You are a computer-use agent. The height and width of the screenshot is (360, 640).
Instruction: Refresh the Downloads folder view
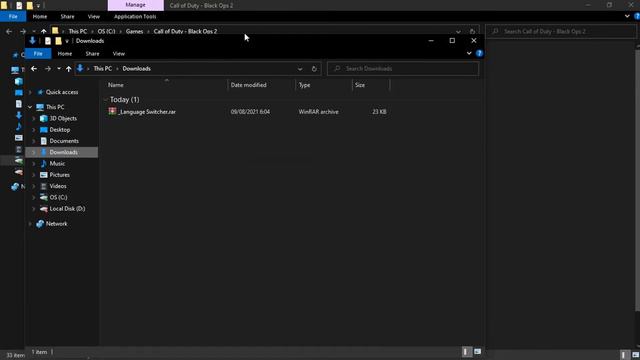pyautogui.click(x=314, y=69)
